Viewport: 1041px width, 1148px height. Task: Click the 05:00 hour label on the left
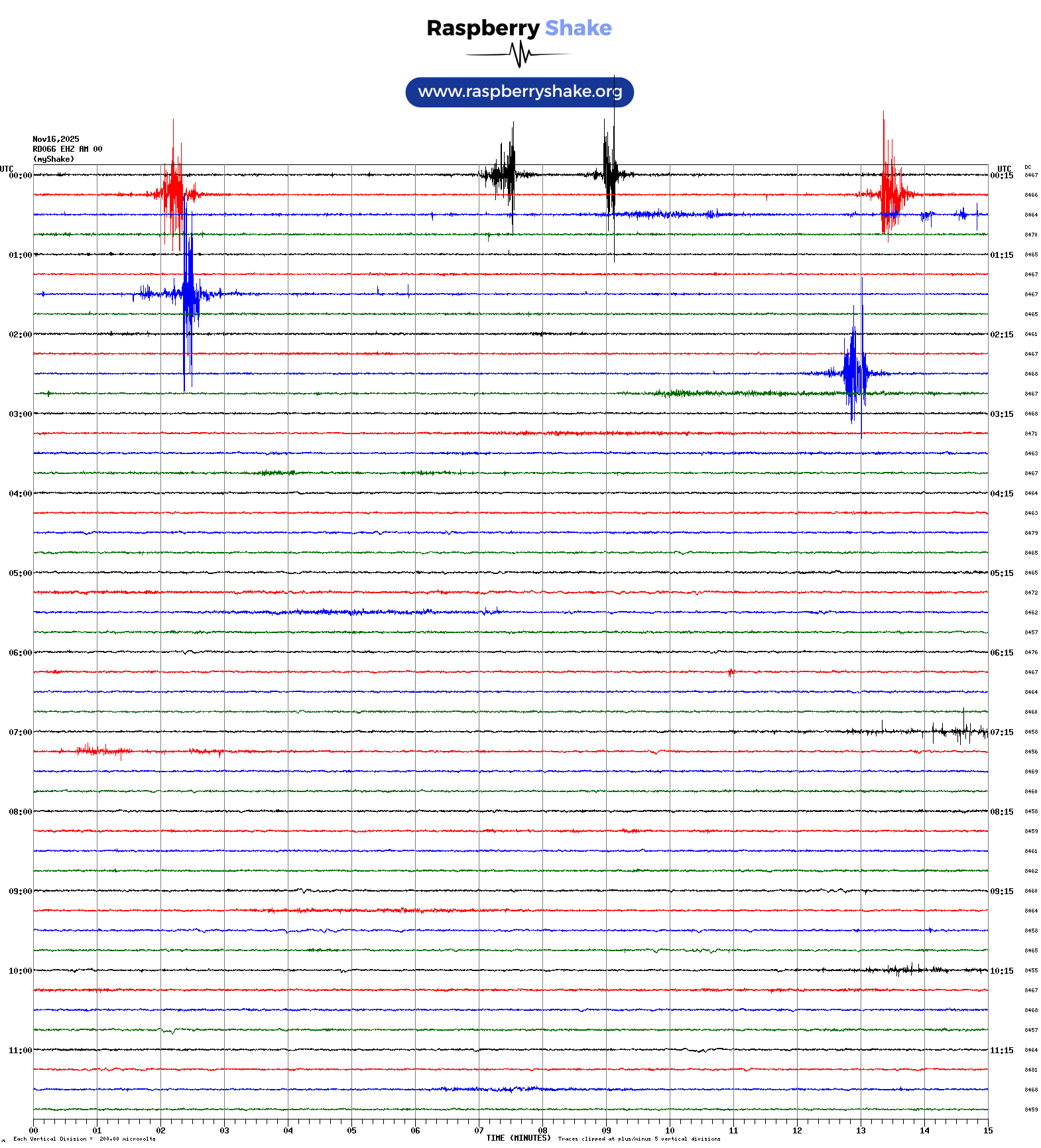tap(20, 573)
